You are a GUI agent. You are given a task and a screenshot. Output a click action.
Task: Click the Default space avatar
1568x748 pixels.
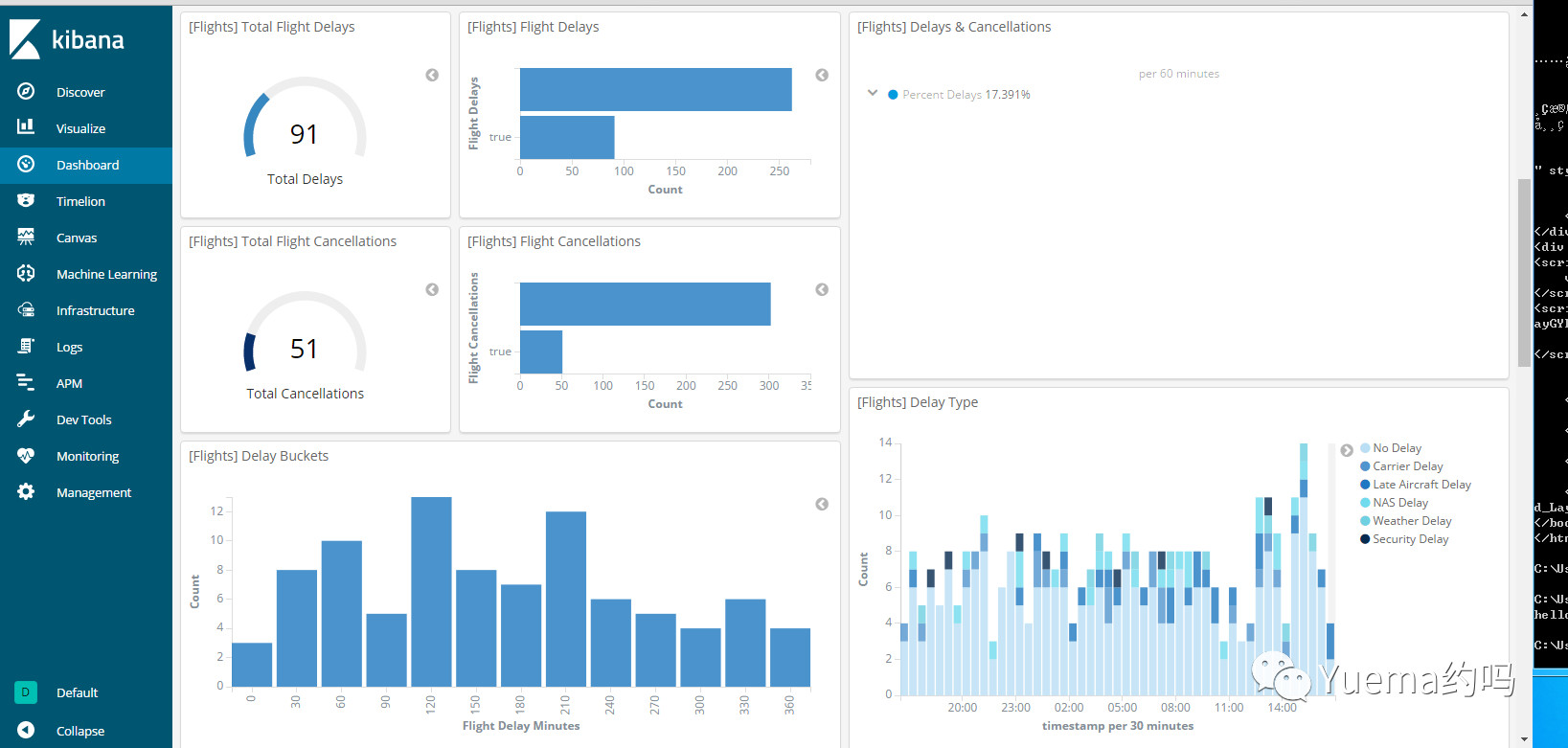26,691
